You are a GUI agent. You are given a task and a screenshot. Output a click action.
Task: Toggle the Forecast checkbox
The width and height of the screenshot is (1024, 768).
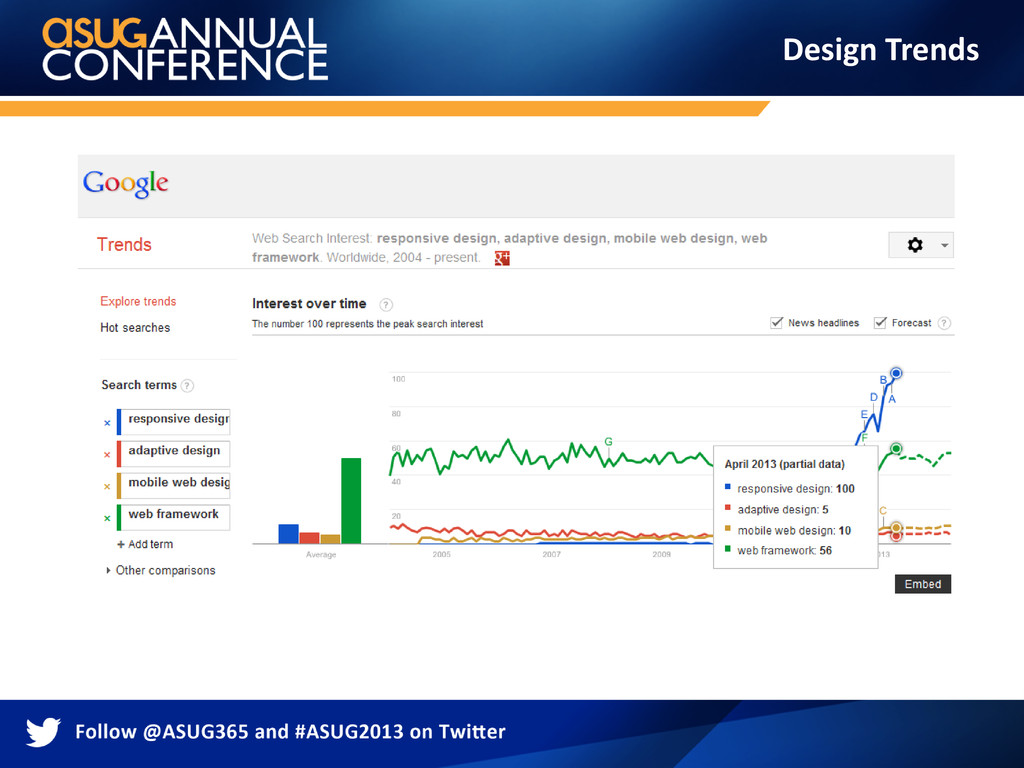point(880,323)
